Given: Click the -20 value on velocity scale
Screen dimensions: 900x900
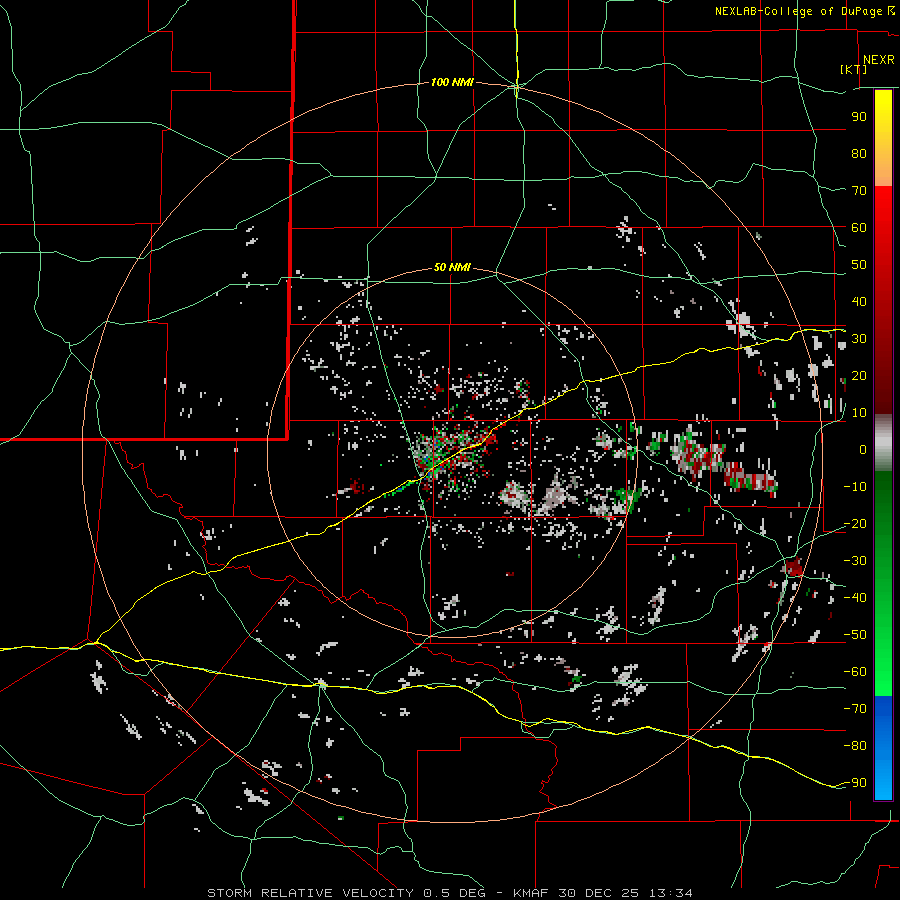Looking at the screenshot, I should coord(855,524).
